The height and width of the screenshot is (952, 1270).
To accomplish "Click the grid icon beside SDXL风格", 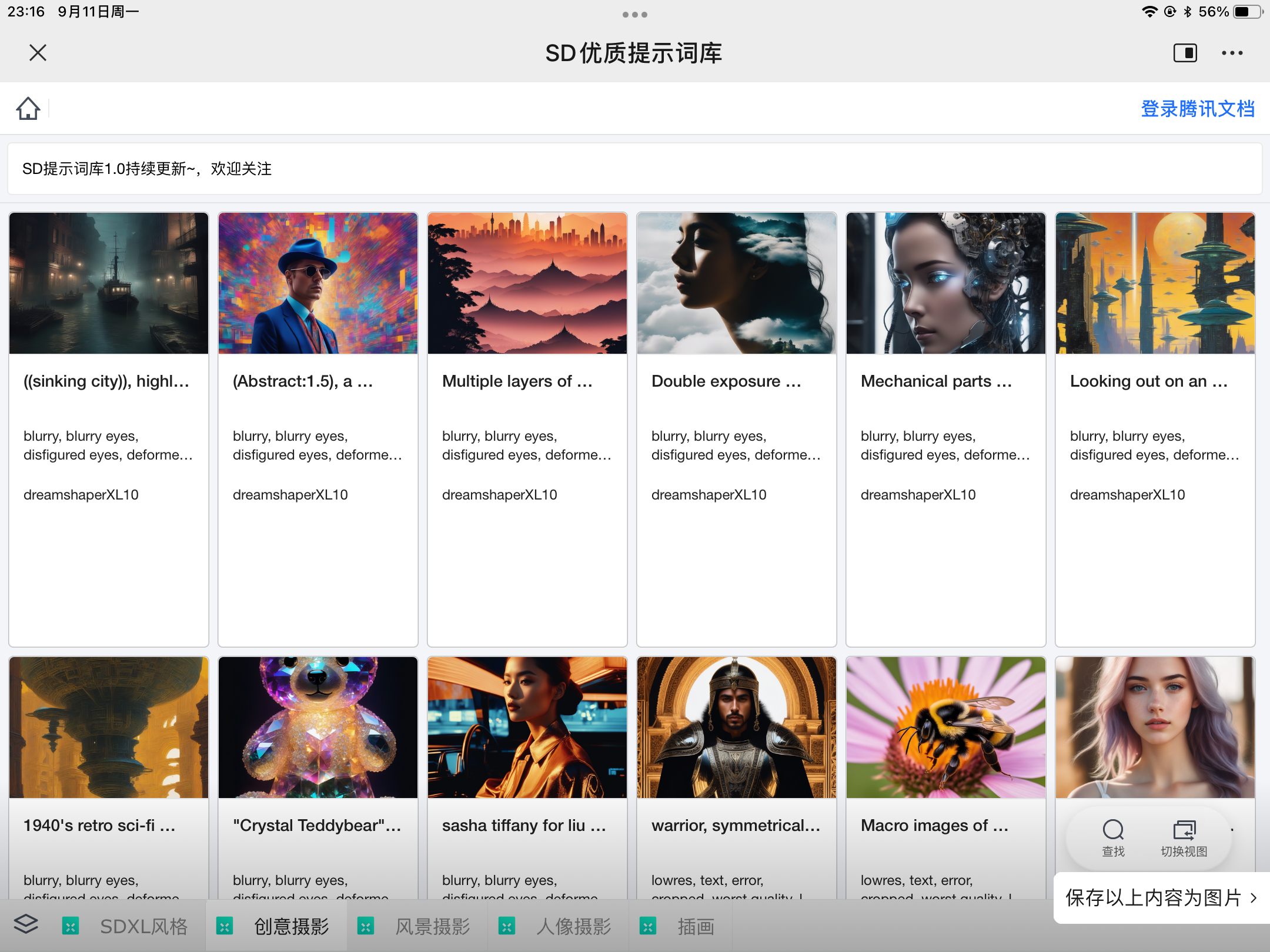I will tap(71, 927).
